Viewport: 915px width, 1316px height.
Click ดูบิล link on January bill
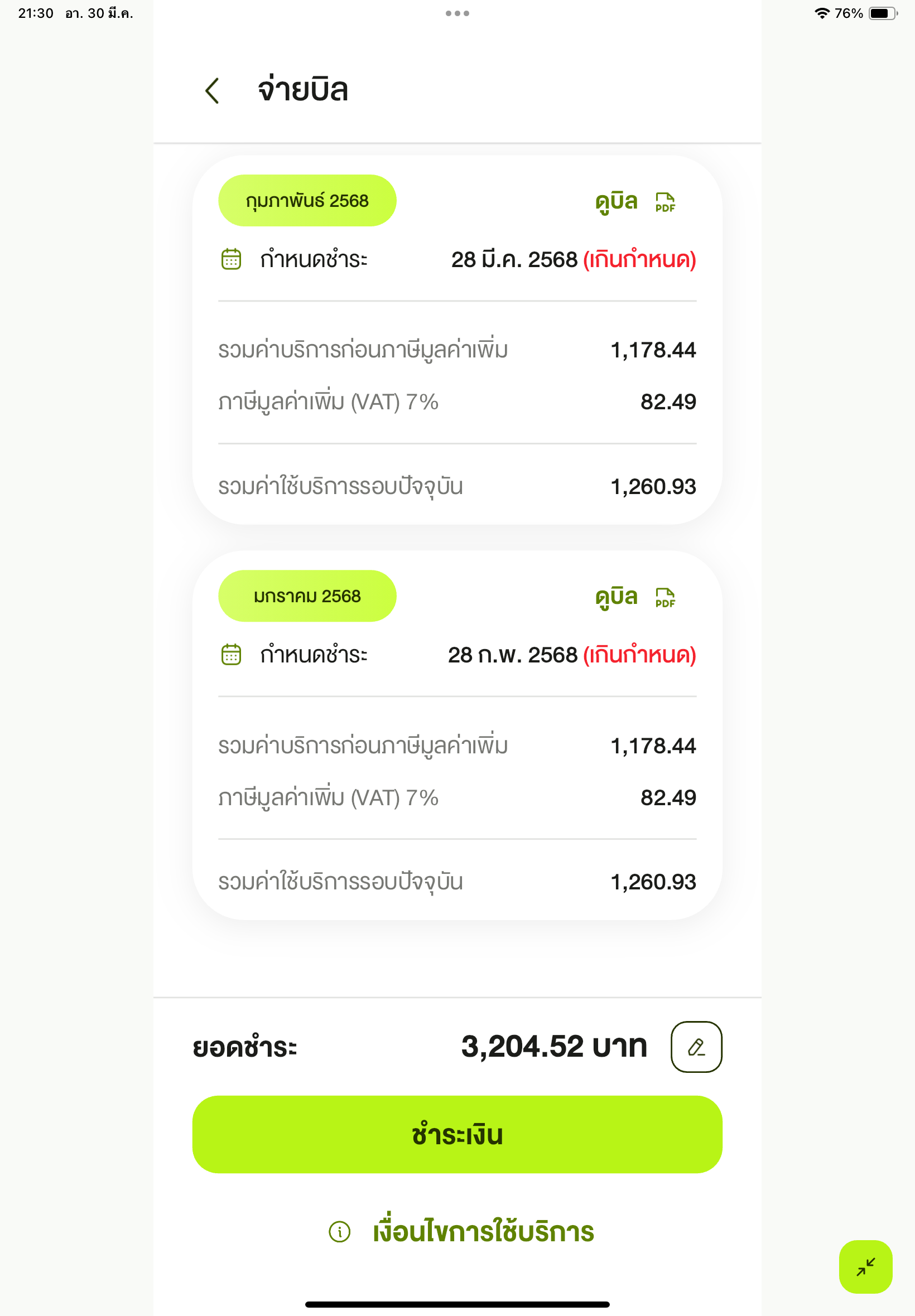(617, 598)
